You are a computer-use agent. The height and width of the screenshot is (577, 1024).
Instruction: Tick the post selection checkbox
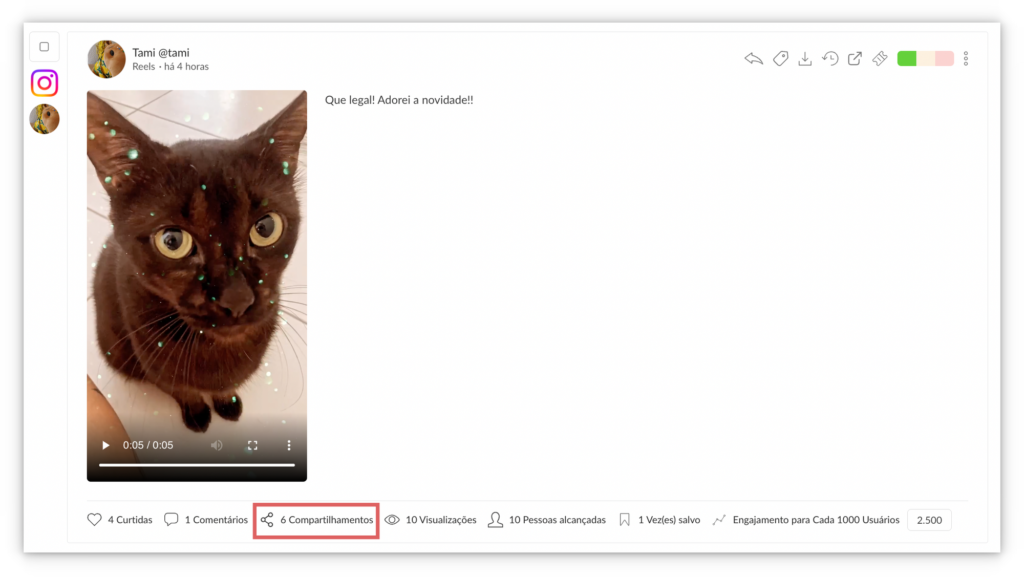[x=44, y=47]
